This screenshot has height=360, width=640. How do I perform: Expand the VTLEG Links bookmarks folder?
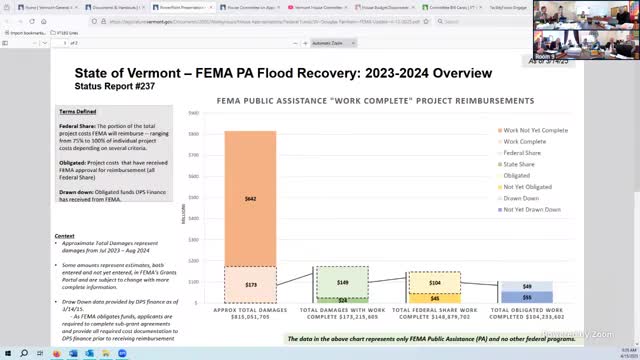pos(64,33)
